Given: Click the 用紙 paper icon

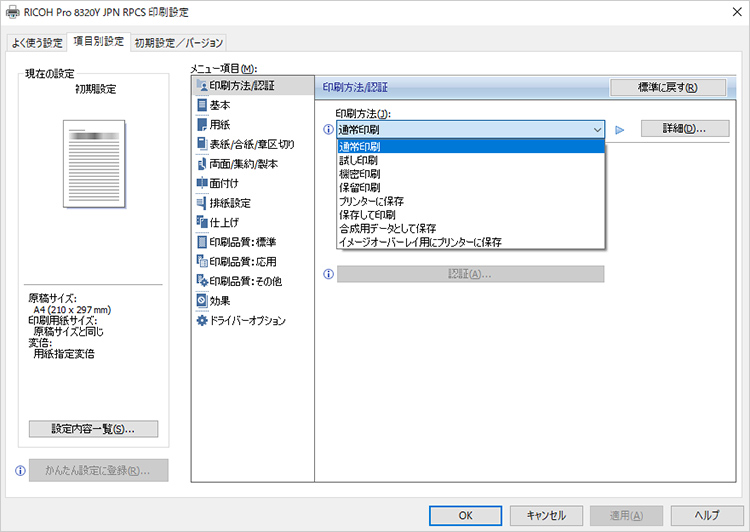Looking at the screenshot, I should [201, 125].
